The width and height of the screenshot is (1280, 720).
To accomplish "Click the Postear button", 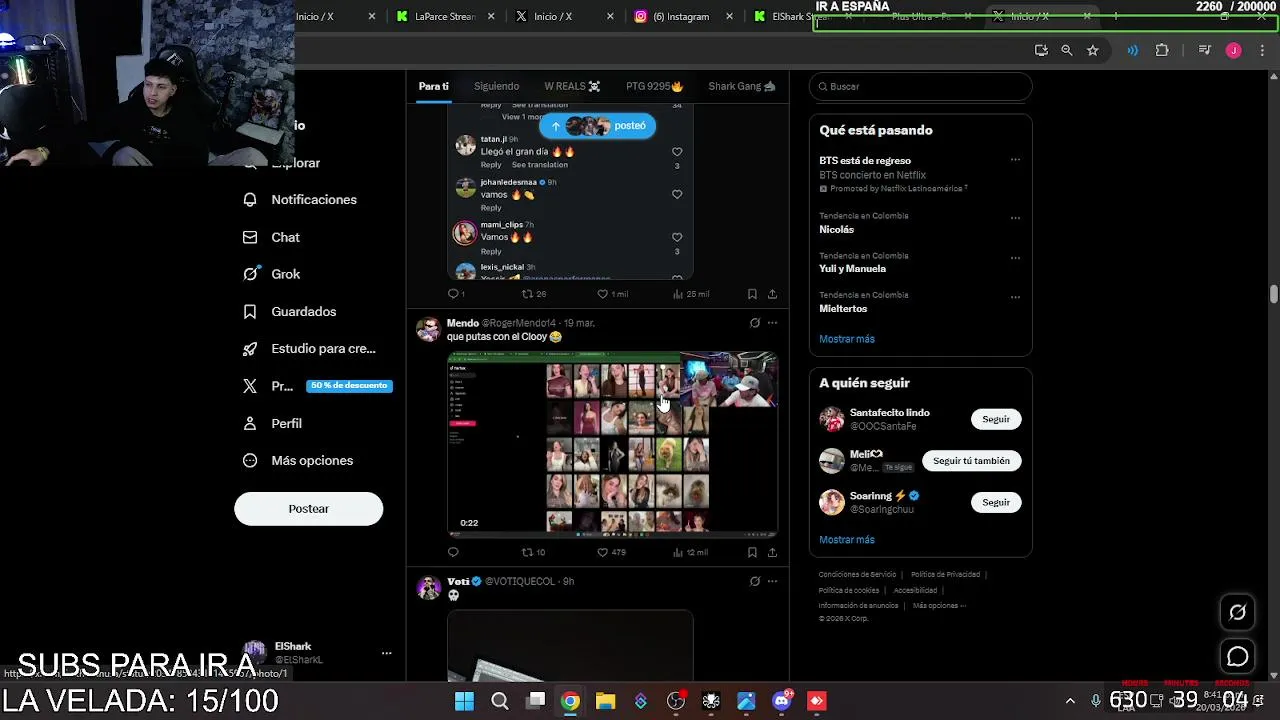I will pos(308,508).
